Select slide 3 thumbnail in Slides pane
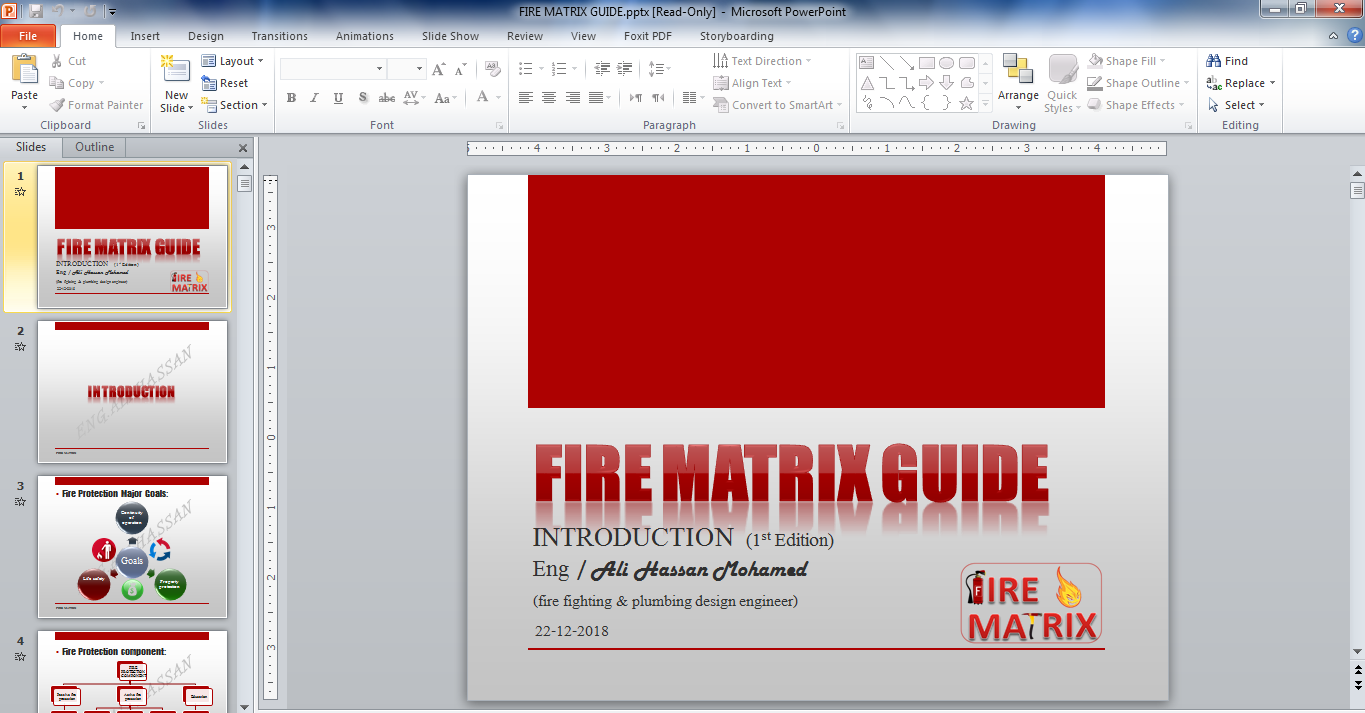 pyautogui.click(x=133, y=546)
